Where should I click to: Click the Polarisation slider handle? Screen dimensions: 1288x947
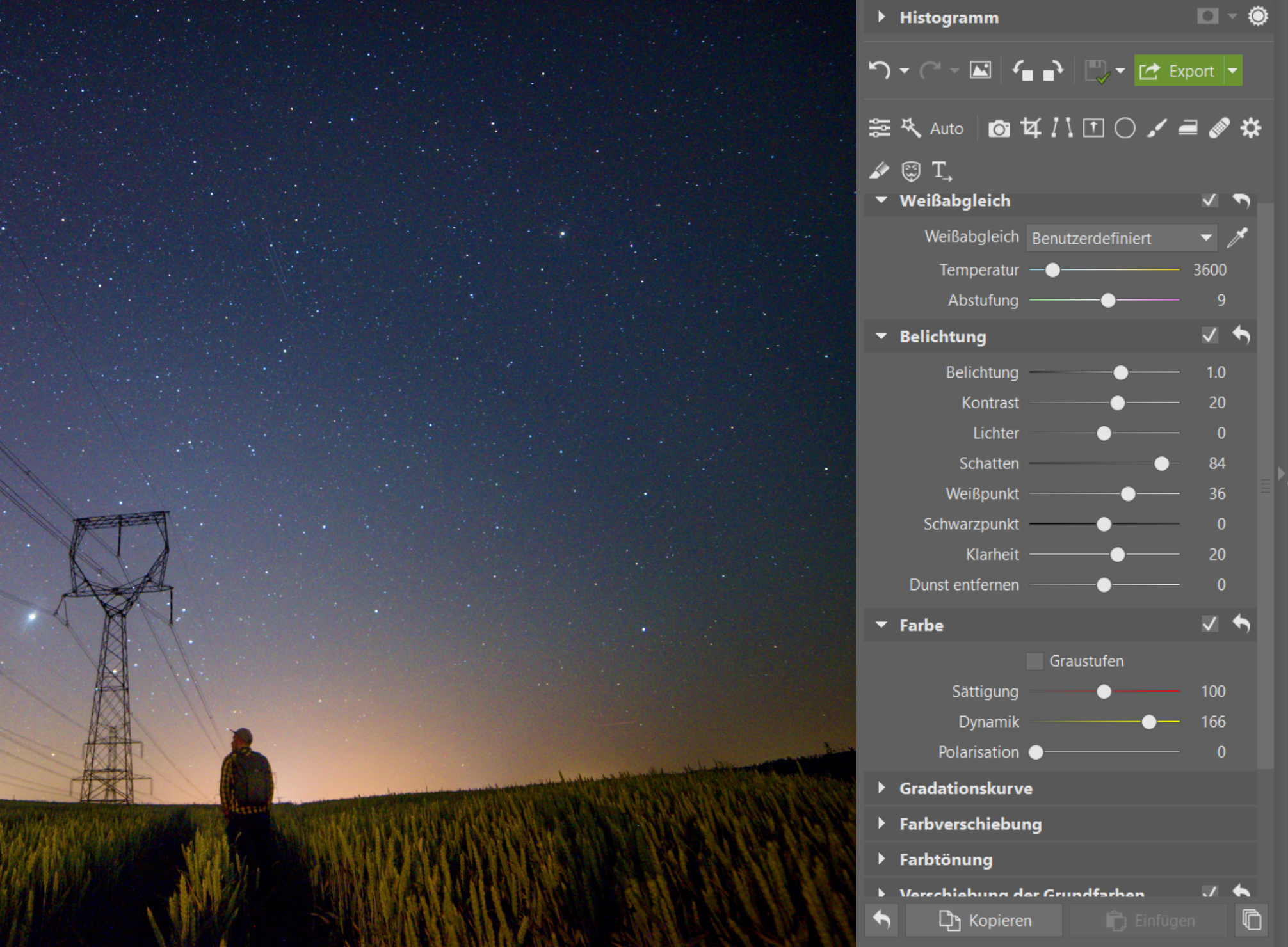(x=1036, y=752)
